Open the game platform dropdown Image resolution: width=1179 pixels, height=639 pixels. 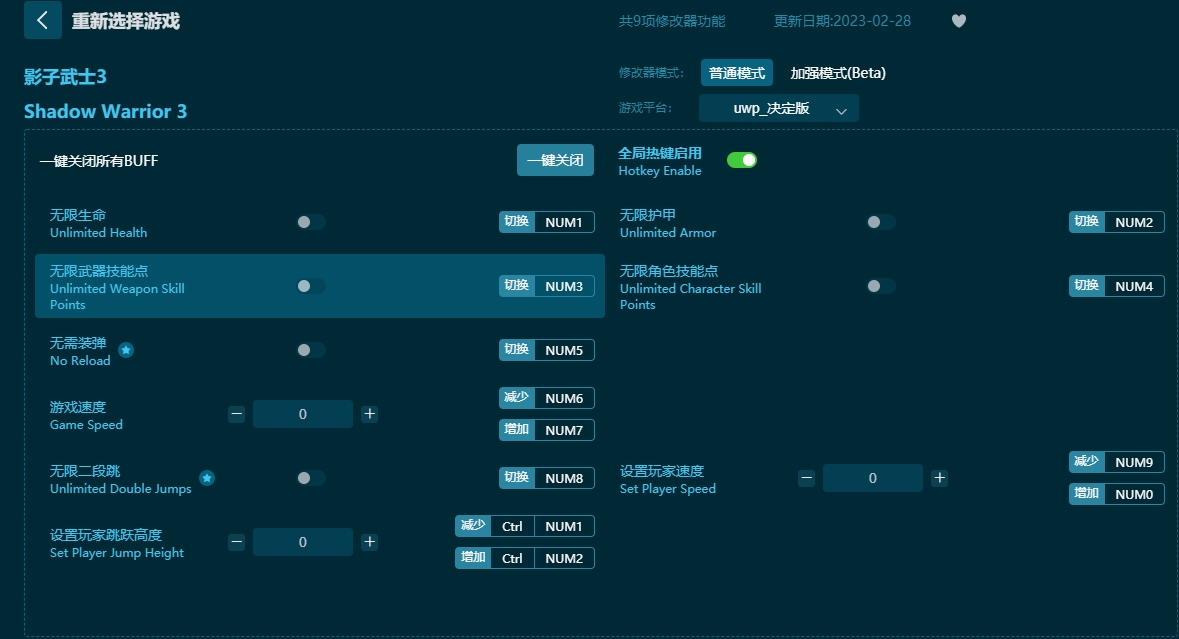[x=778, y=109]
